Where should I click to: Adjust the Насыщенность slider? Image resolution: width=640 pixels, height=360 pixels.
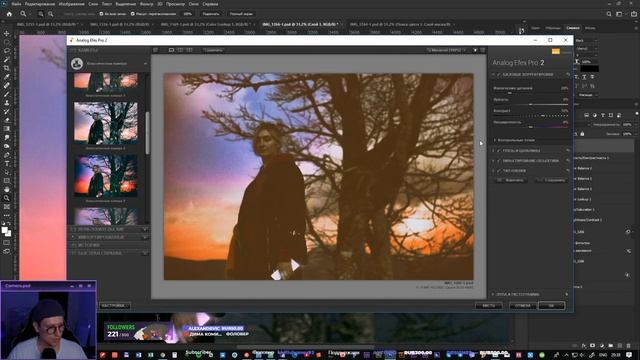531,127
